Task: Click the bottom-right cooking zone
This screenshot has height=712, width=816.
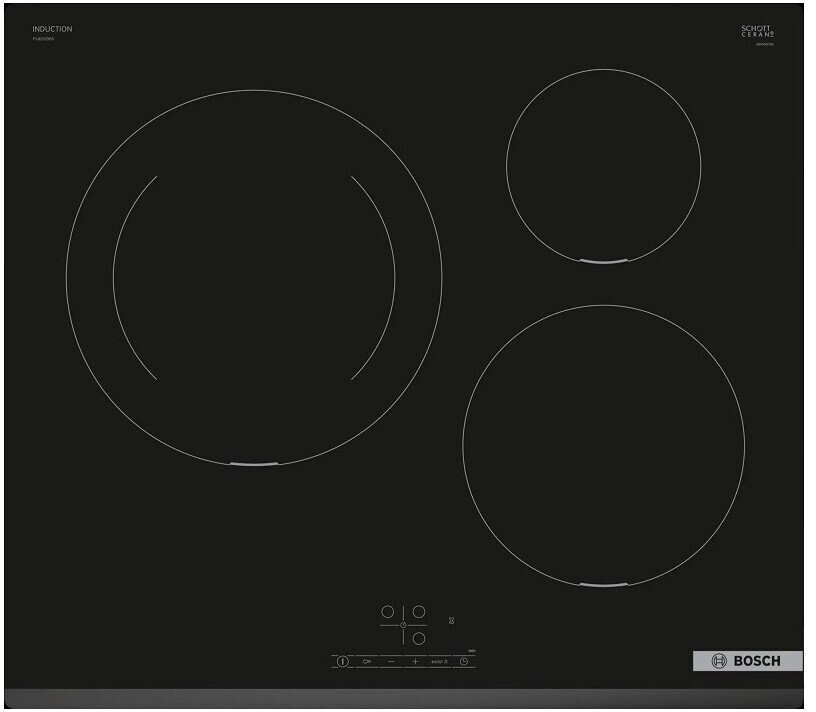Action: coord(603,445)
